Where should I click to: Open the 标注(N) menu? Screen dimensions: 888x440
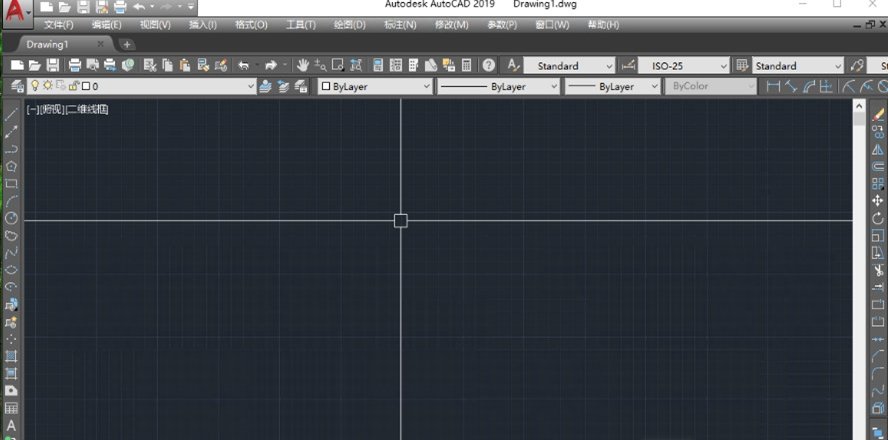(x=400, y=25)
